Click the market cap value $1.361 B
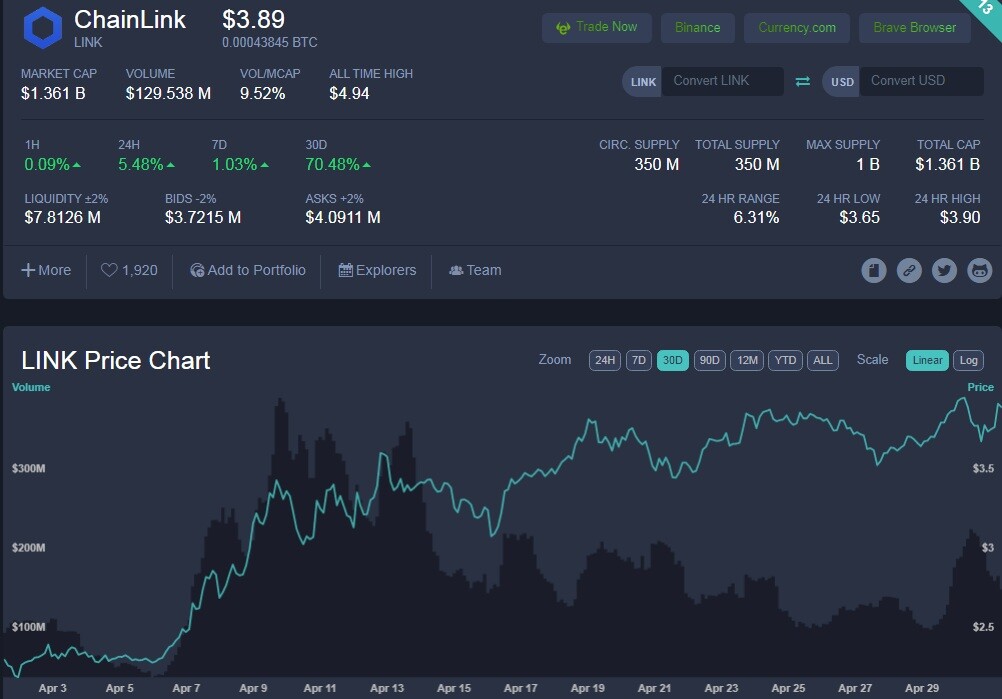Screen dimensions: 1002x699 tap(53, 93)
